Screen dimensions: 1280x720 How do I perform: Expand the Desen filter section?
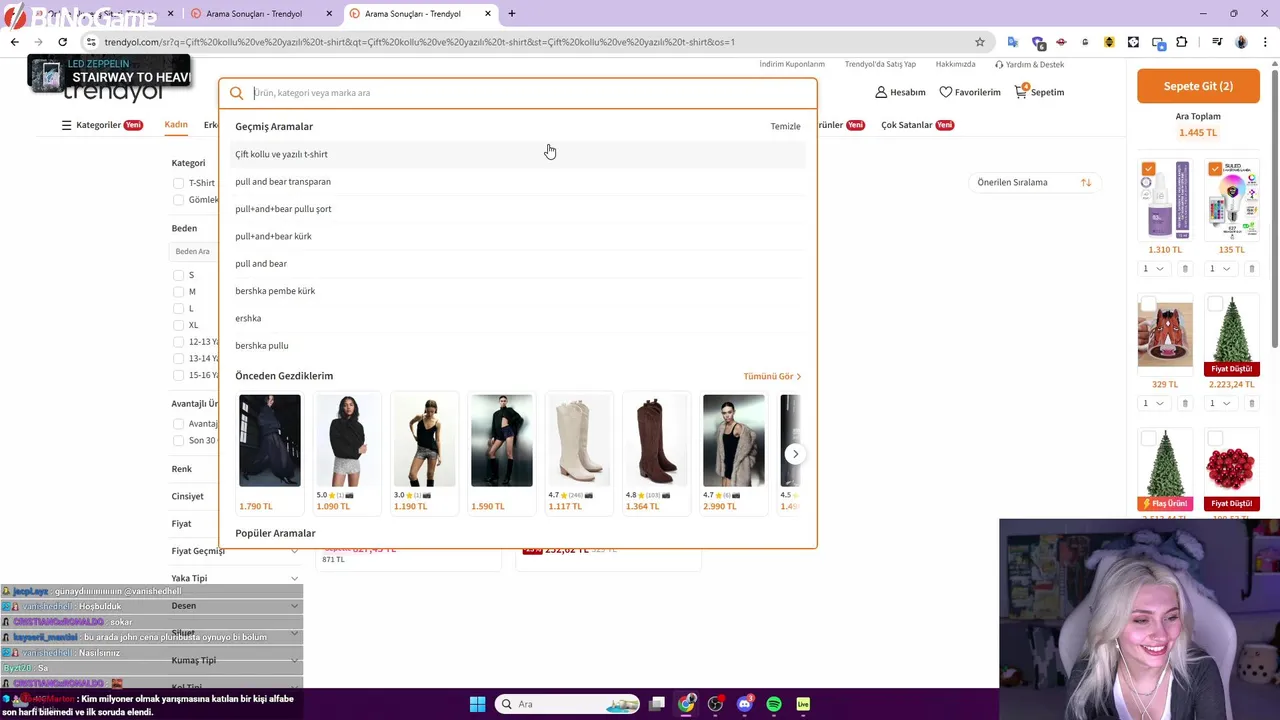[x=235, y=606]
